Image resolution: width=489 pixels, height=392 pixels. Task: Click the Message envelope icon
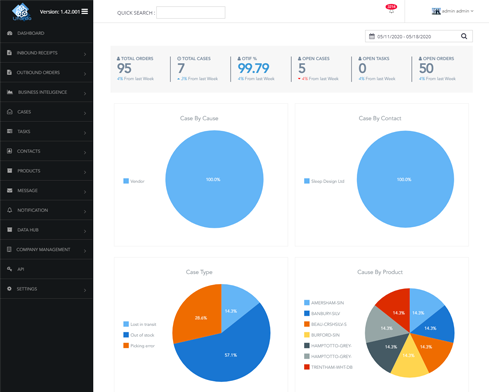tap(10, 190)
